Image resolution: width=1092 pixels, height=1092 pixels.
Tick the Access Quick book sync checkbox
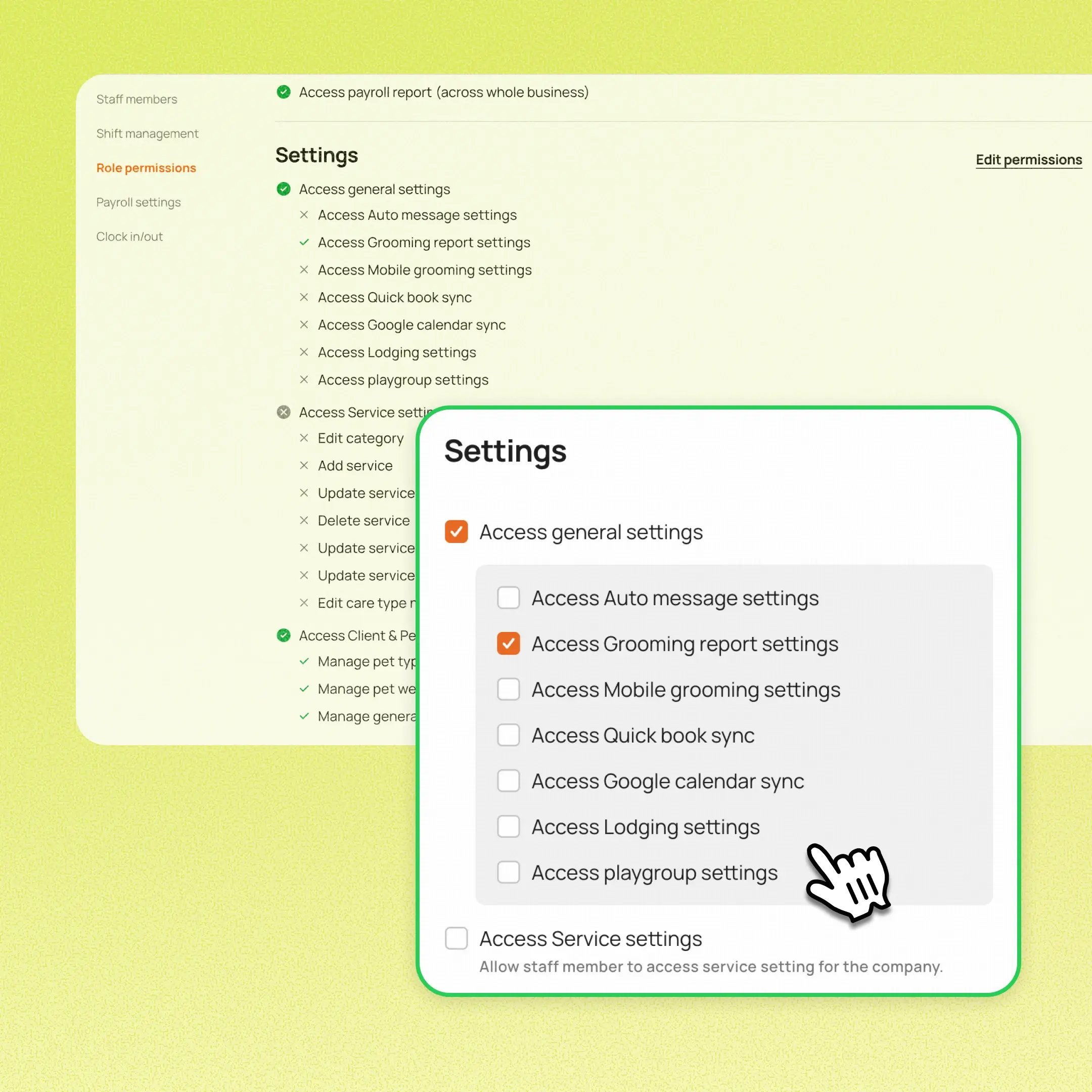point(508,735)
